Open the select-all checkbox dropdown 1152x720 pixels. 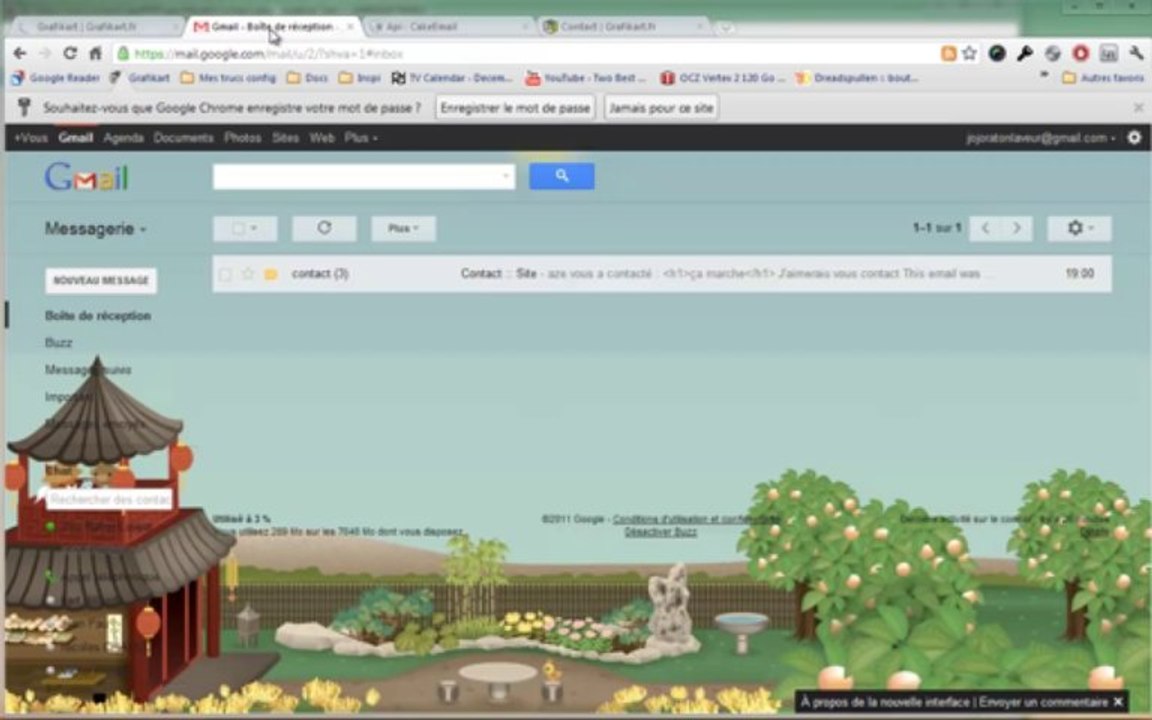245,228
